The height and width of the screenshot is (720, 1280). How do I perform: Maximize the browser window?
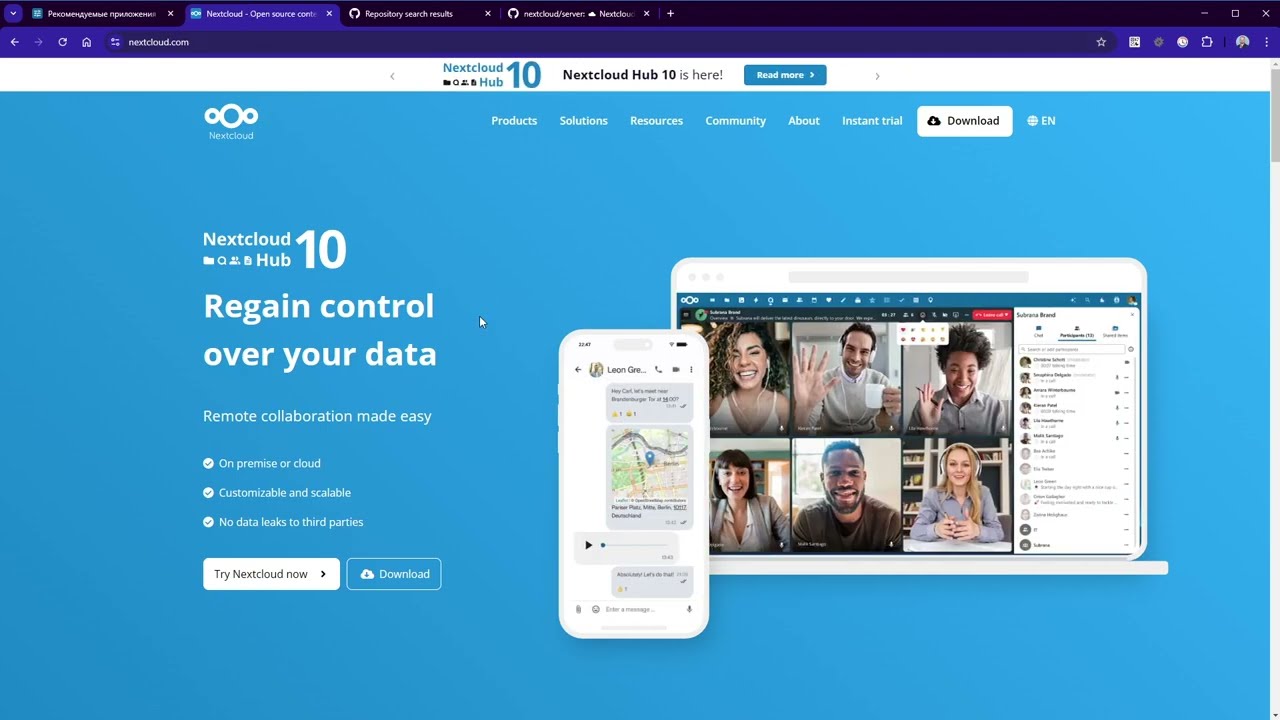click(1235, 14)
